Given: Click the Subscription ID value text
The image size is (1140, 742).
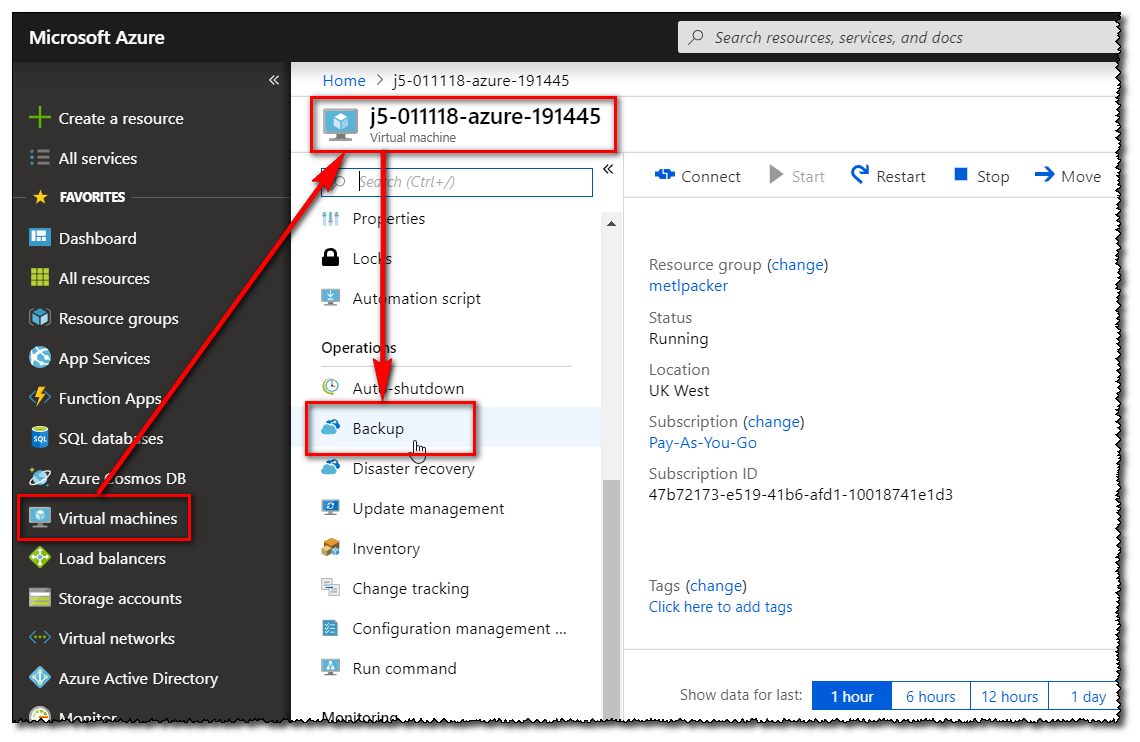Looking at the screenshot, I should pos(800,495).
